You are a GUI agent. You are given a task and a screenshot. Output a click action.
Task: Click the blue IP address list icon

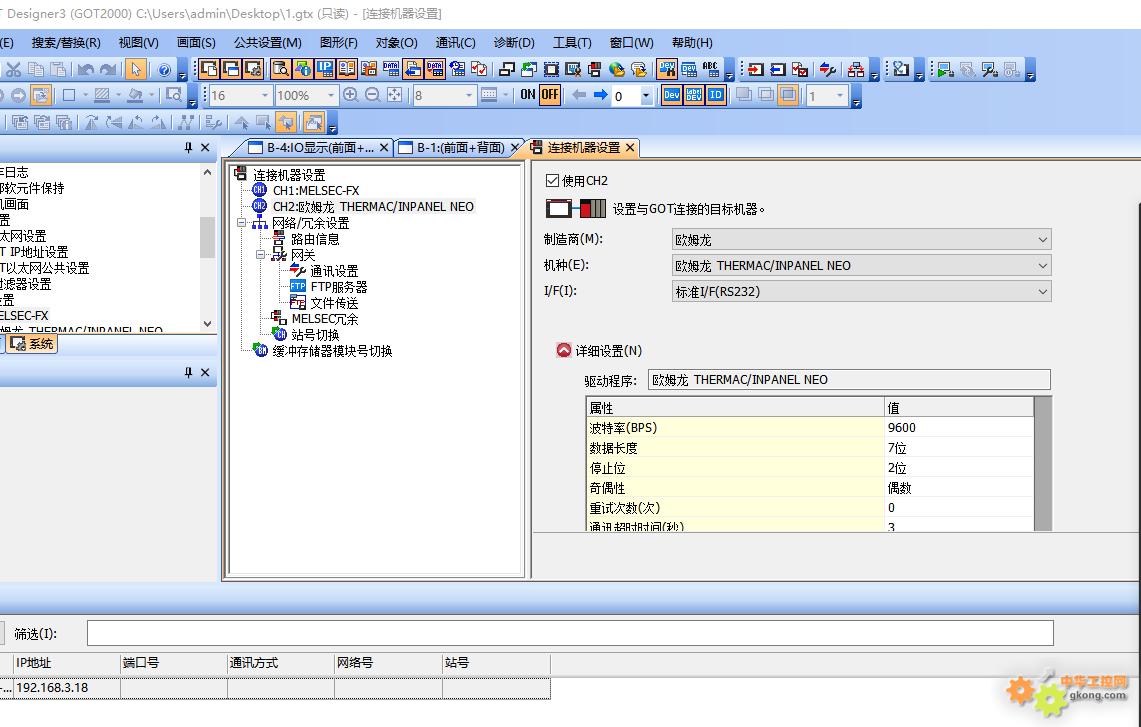coord(325,69)
